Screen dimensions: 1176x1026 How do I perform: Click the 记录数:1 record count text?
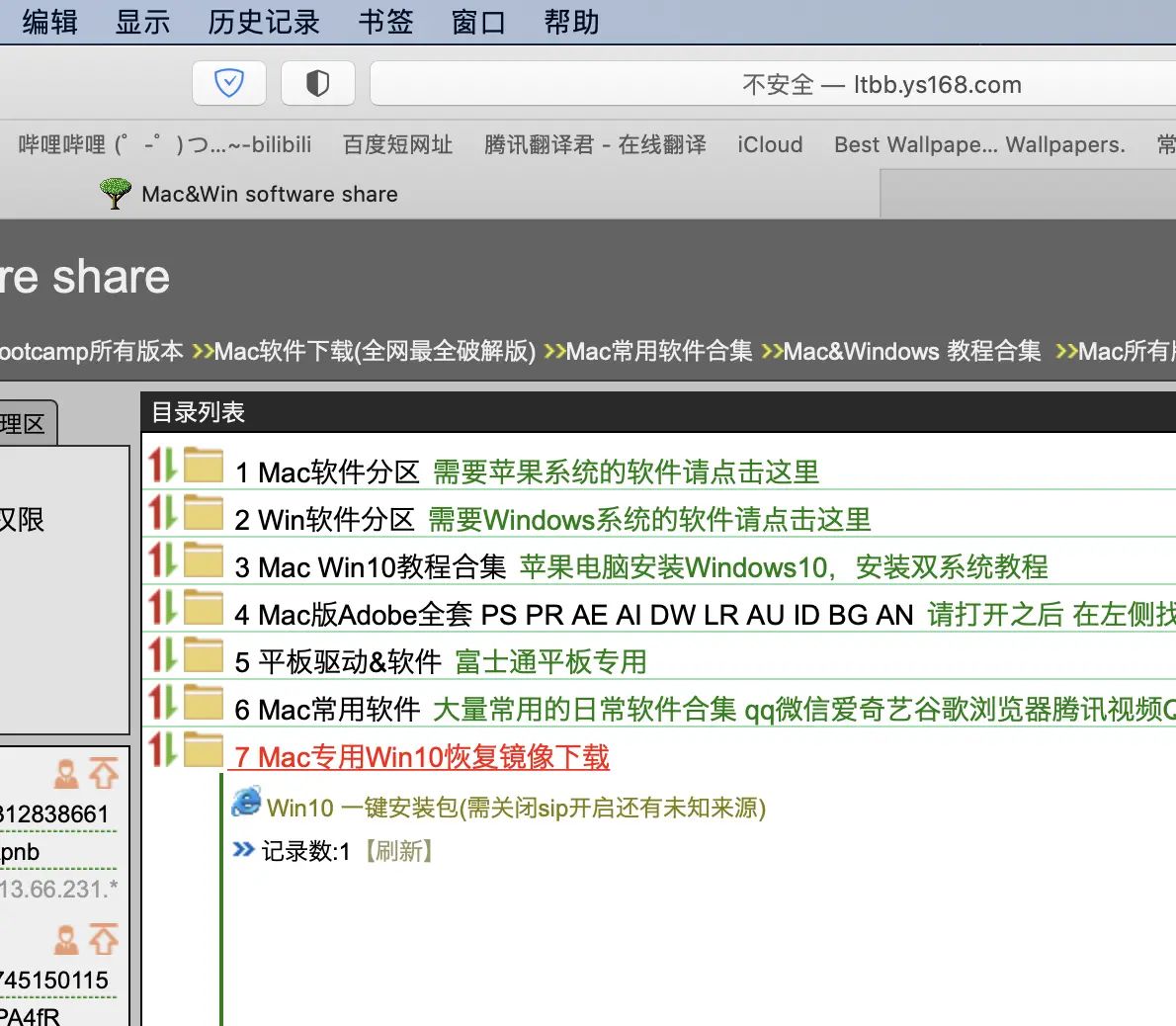click(305, 851)
